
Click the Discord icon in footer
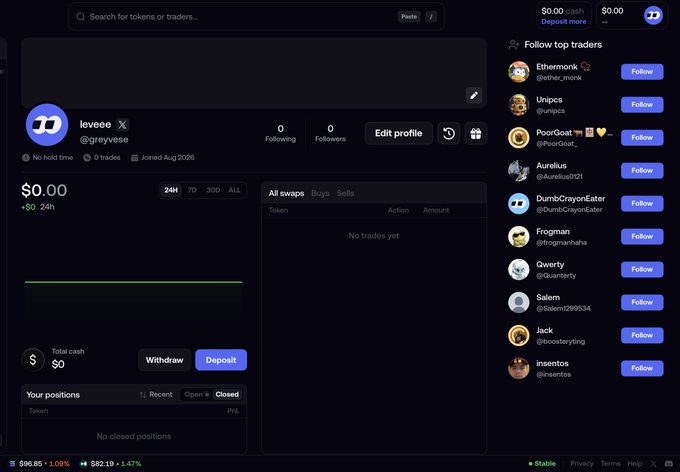tap(669, 464)
